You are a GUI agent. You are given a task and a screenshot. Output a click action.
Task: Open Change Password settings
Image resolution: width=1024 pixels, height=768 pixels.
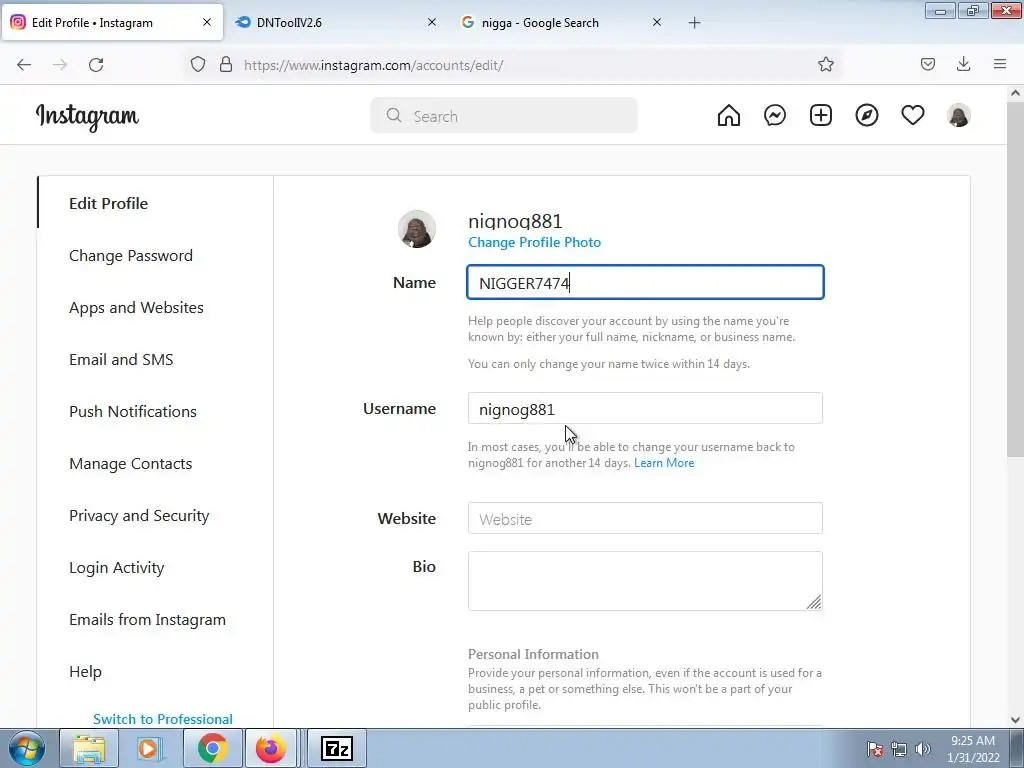(x=131, y=255)
